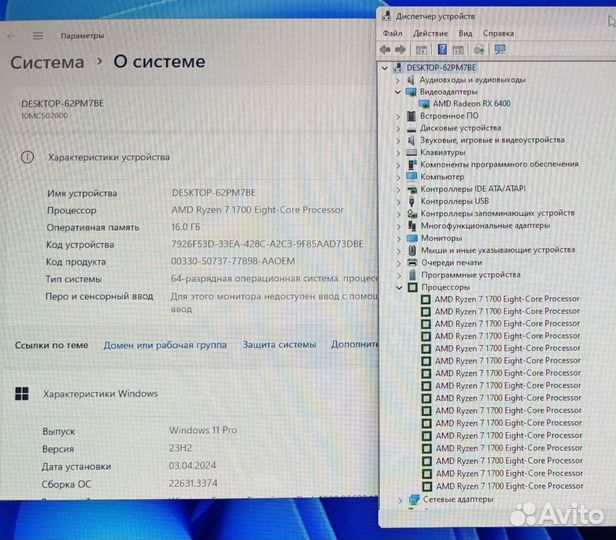Open the Действие menu

tap(430, 33)
